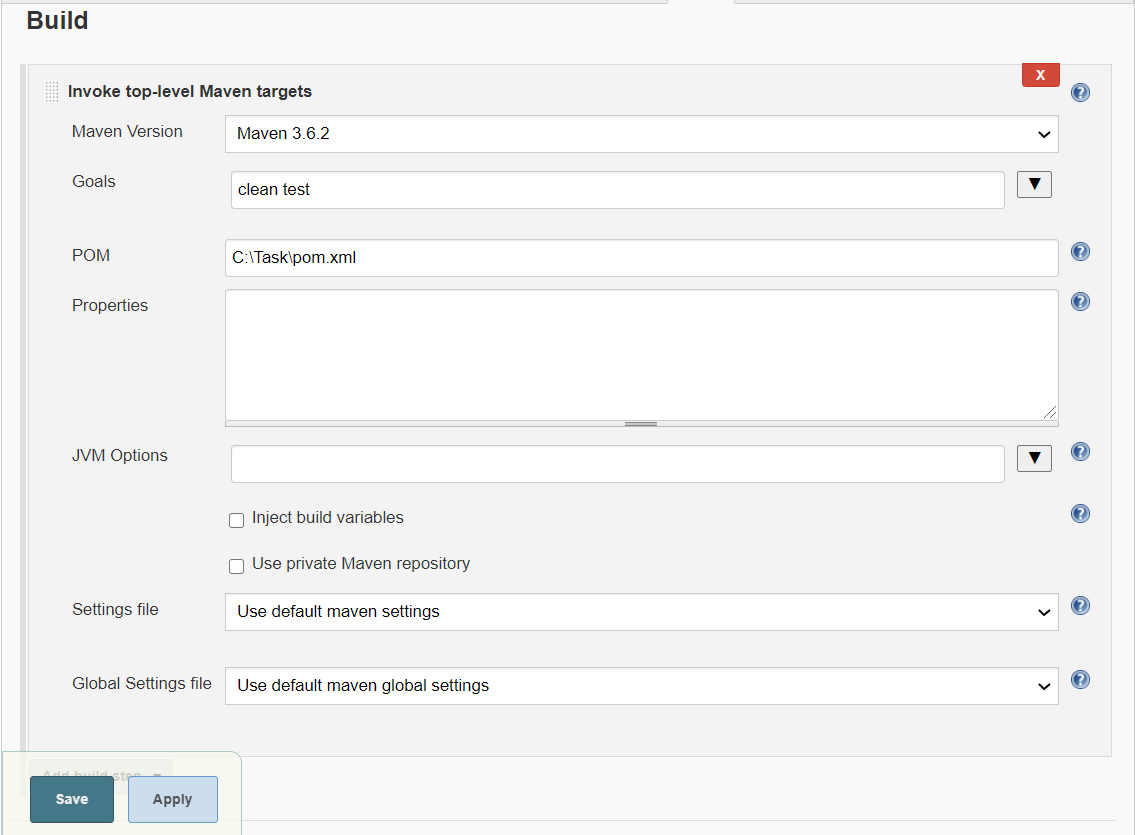Viewport: 1135px width, 835px height.
Task: Enable the Inject build variables checkbox
Action: pos(236,519)
